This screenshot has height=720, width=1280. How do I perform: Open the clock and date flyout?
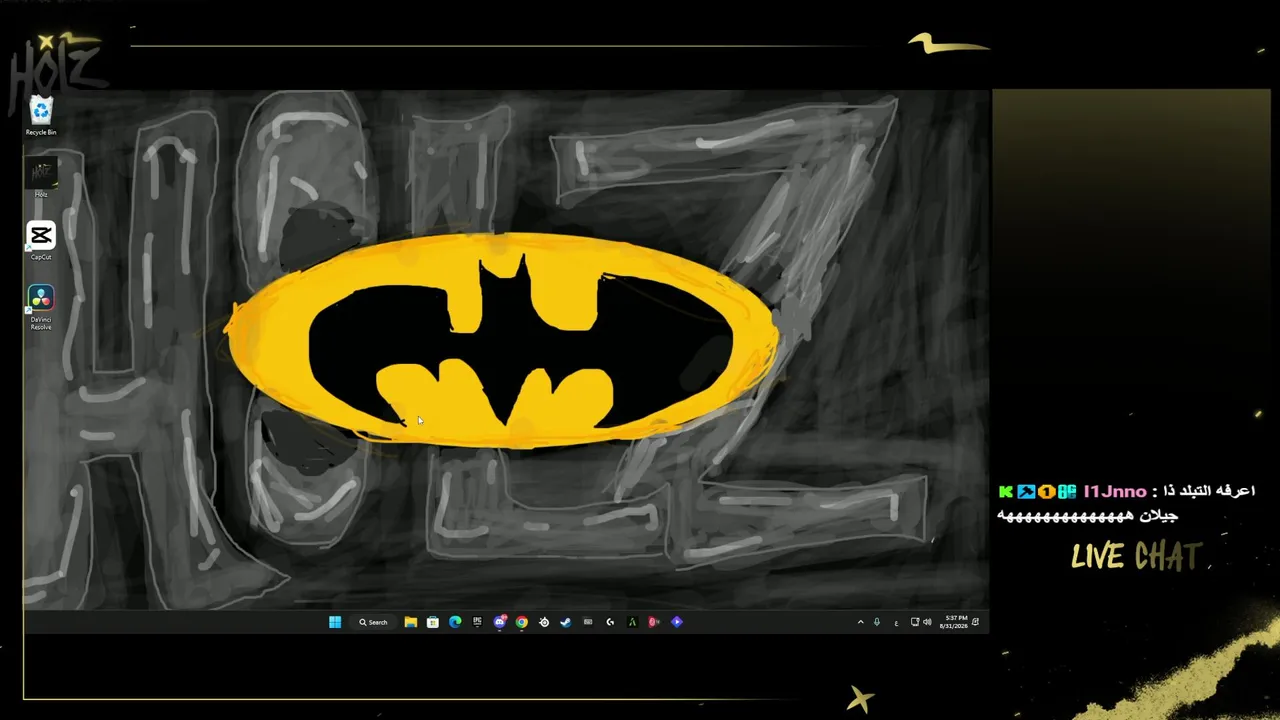coord(953,622)
